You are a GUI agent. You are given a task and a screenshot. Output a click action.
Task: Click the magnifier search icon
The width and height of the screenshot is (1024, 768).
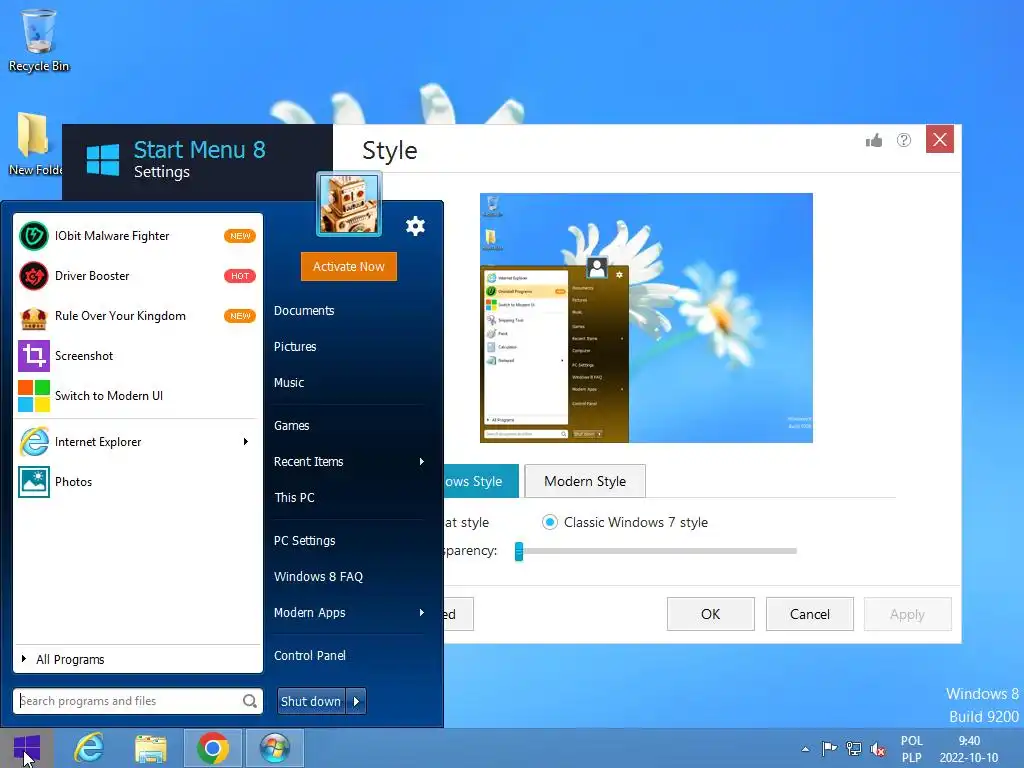tap(249, 701)
